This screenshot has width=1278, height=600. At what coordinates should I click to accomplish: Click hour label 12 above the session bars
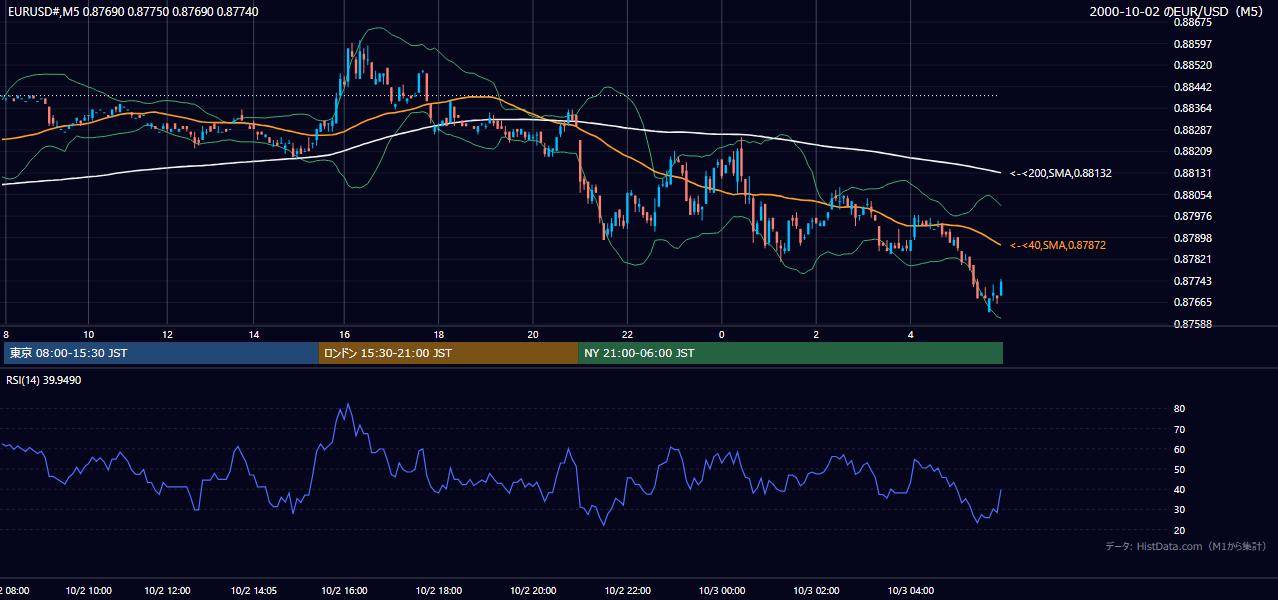click(x=168, y=334)
